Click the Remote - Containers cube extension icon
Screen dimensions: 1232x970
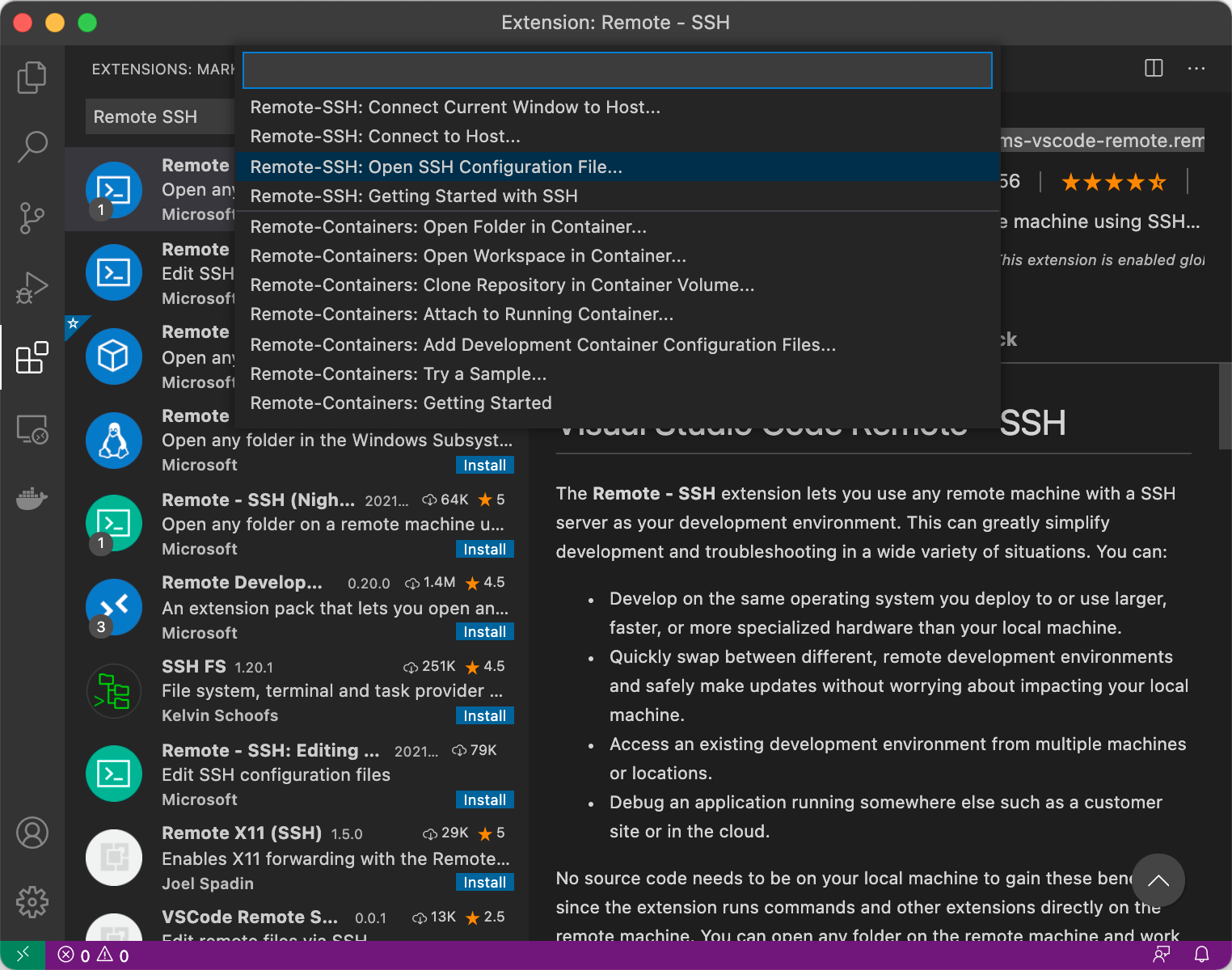(114, 356)
